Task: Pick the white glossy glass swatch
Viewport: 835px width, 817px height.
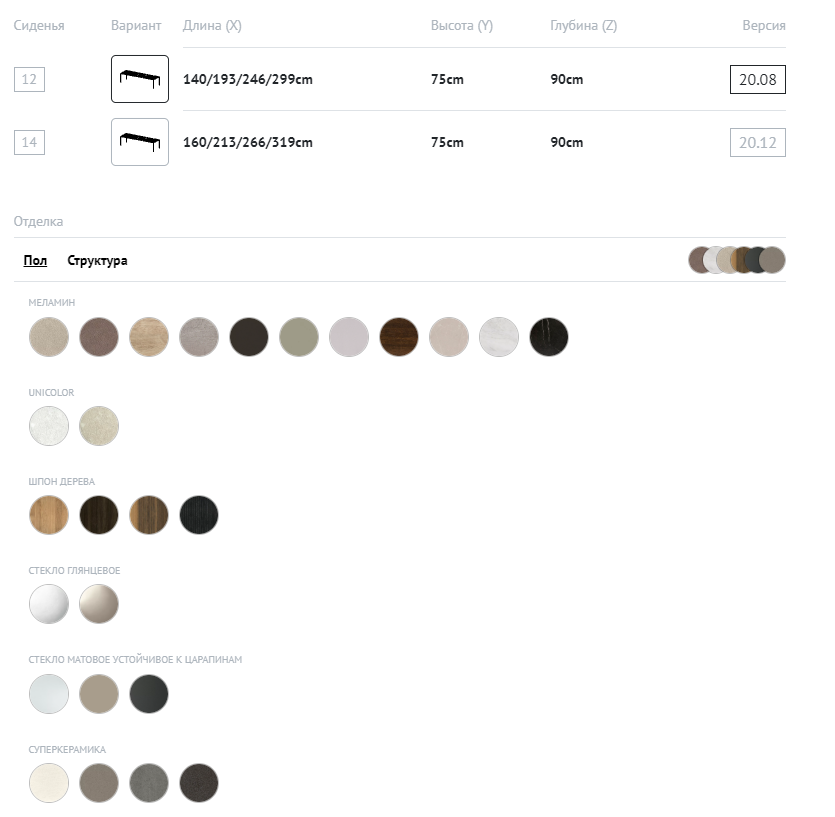Action: click(49, 604)
